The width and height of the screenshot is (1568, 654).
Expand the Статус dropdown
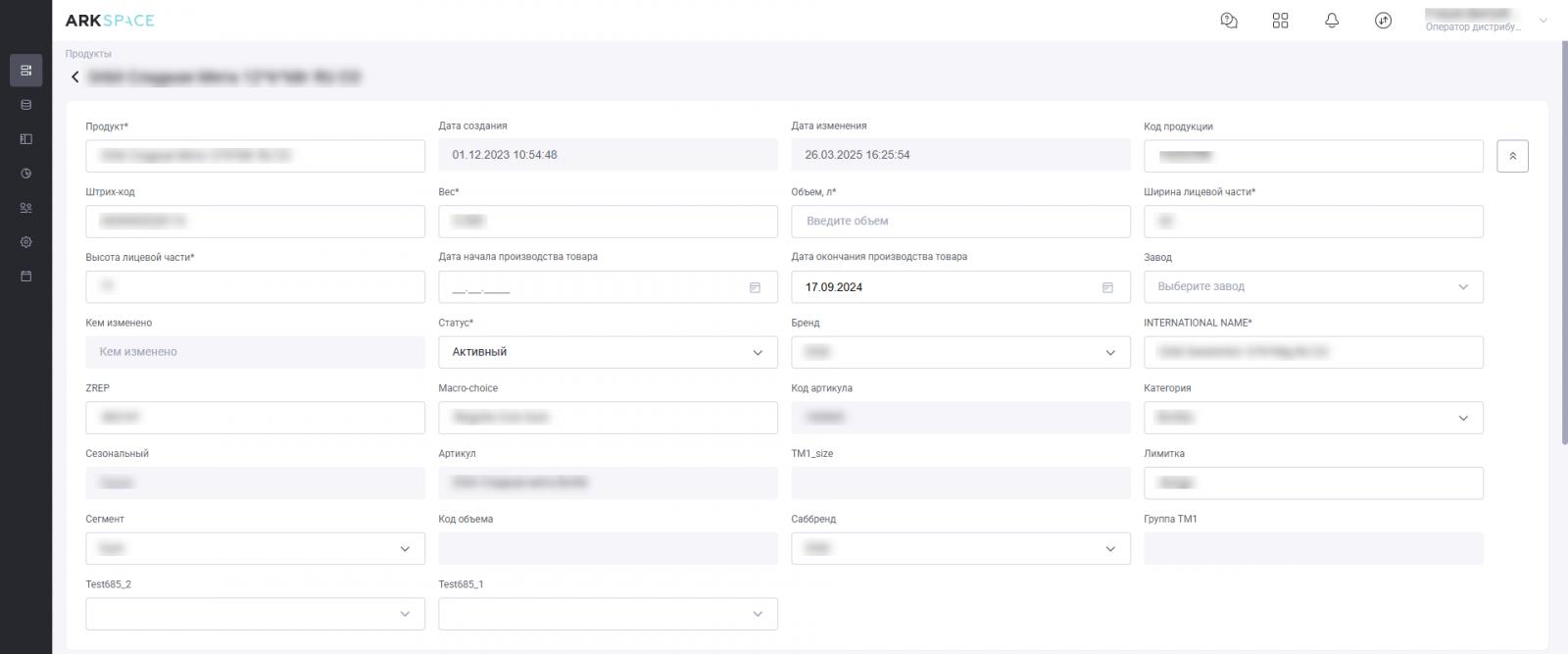point(608,352)
